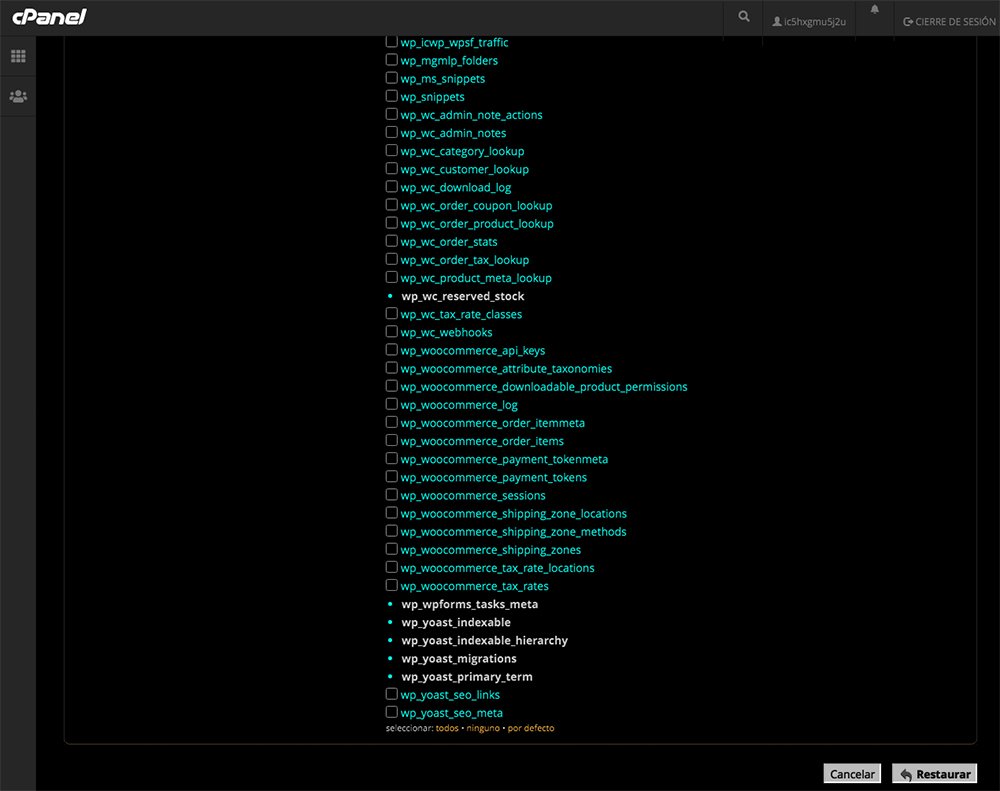Open the ic5hxgmu5j2u user menu

click(809, 22)
